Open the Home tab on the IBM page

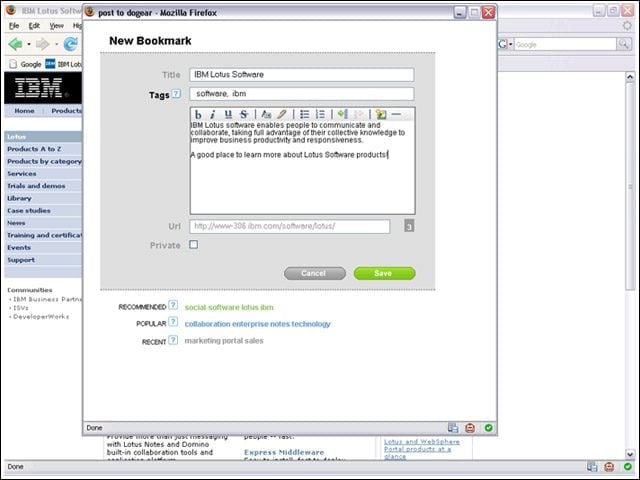pyautogui.click(x=24, y=111)
